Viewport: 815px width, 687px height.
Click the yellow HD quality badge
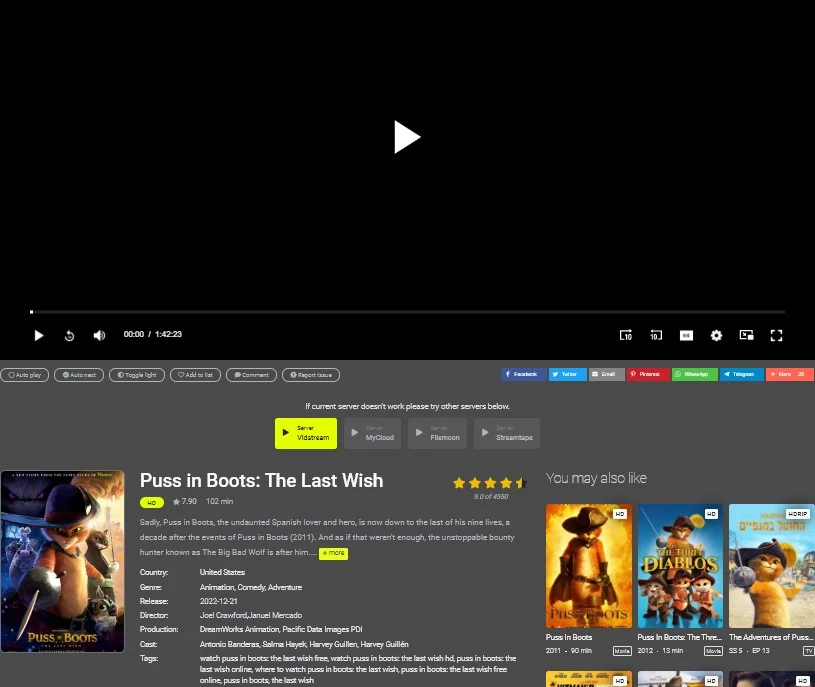152,503
